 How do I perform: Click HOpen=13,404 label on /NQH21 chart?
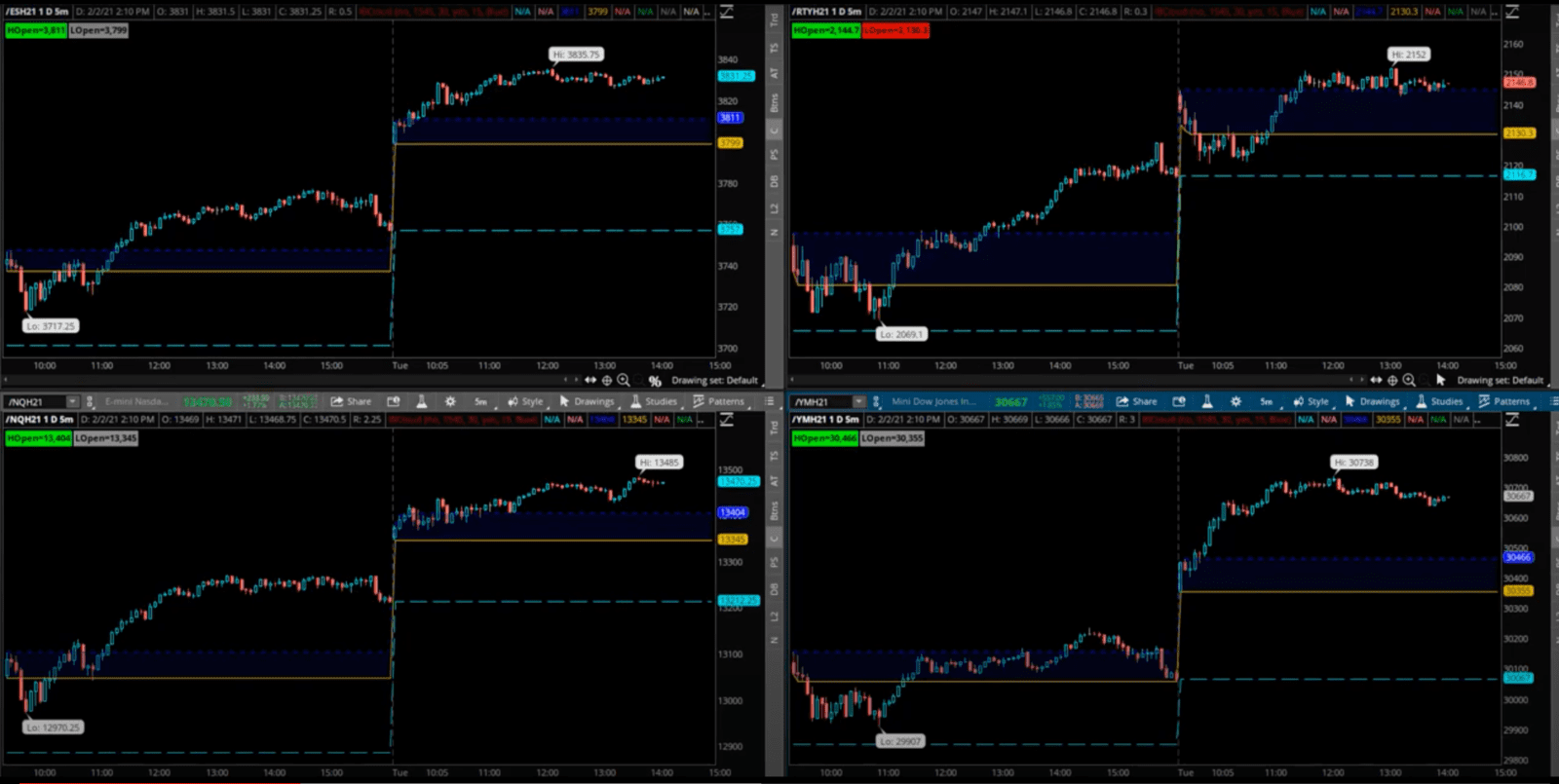[38, 438]
